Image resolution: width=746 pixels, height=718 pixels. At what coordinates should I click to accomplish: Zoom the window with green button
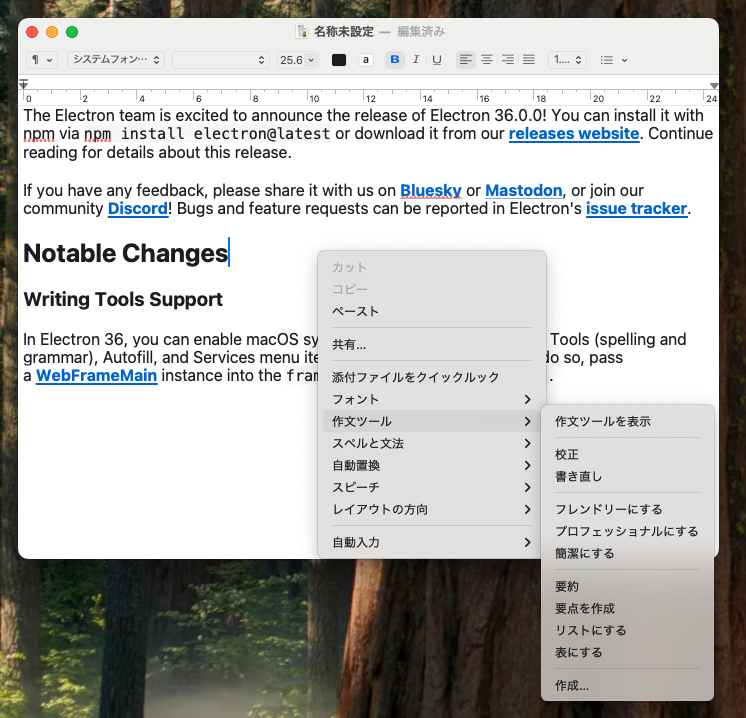[72, 32]
